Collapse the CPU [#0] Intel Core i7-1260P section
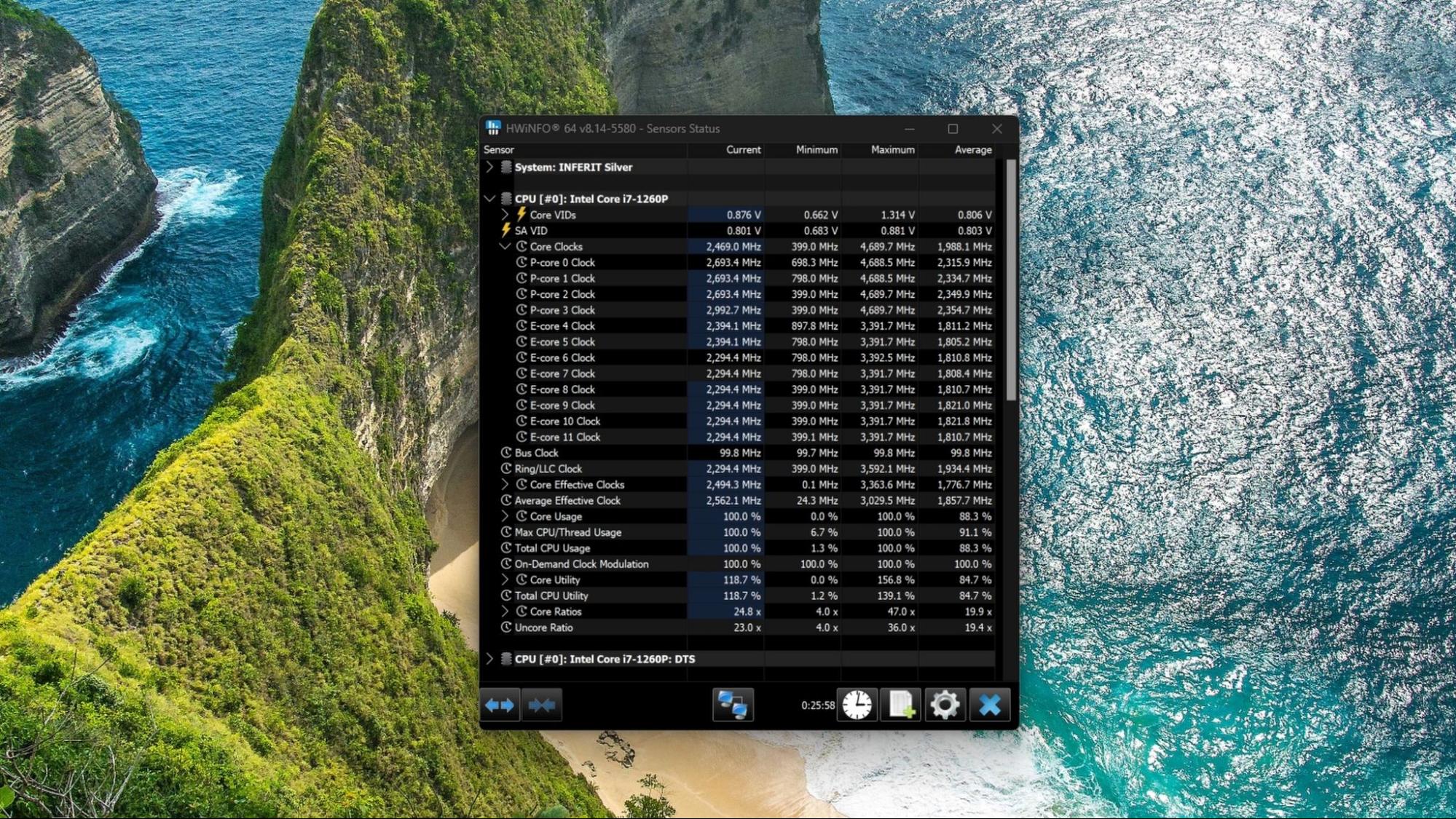Screen dimensions: 1456x819 click(489, 199)
